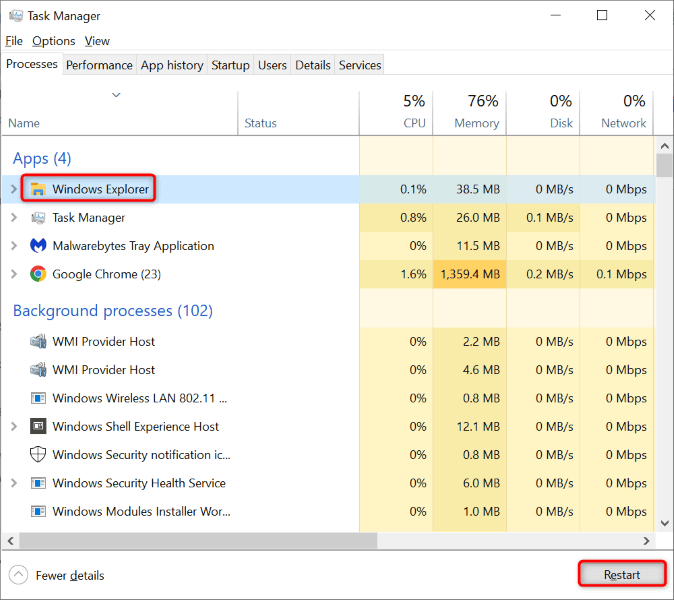Click the first WMI Provider Host icon

tap(38, 342)
